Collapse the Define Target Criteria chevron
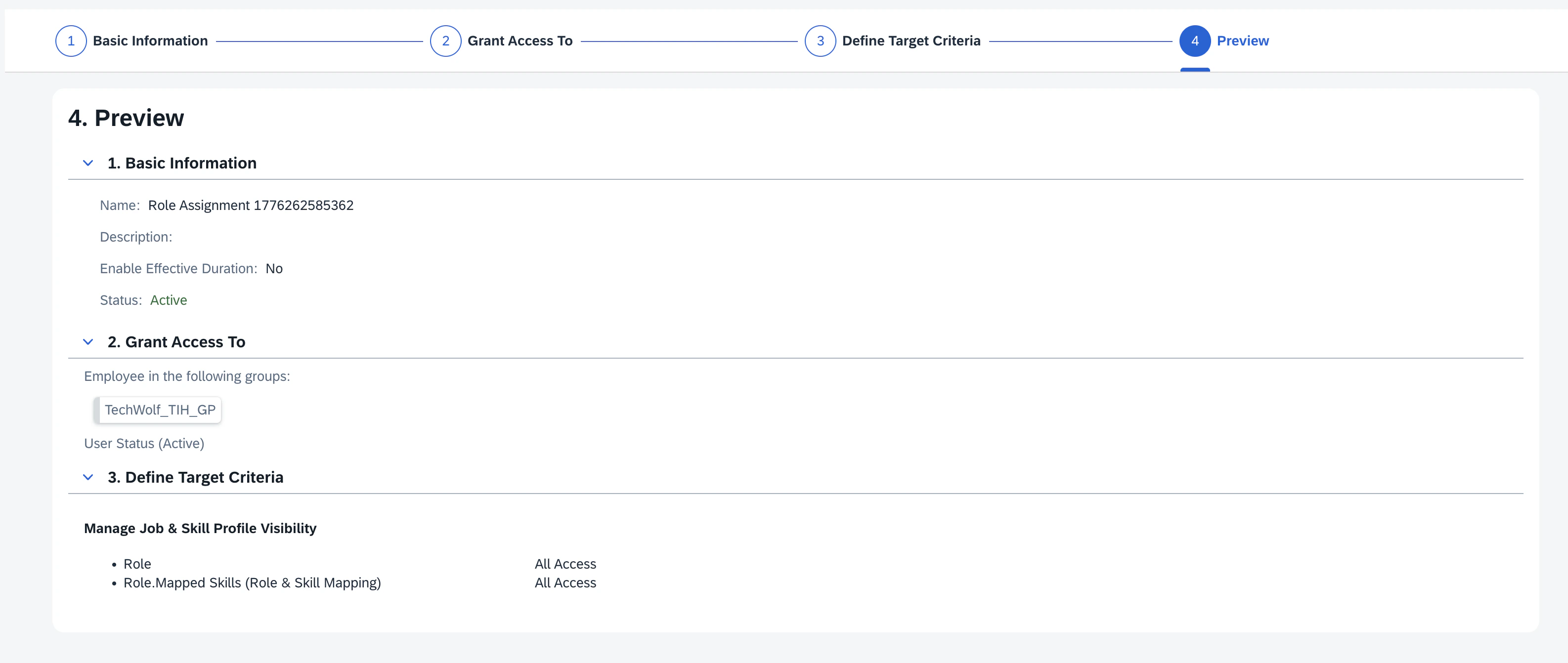 (87, 477)
